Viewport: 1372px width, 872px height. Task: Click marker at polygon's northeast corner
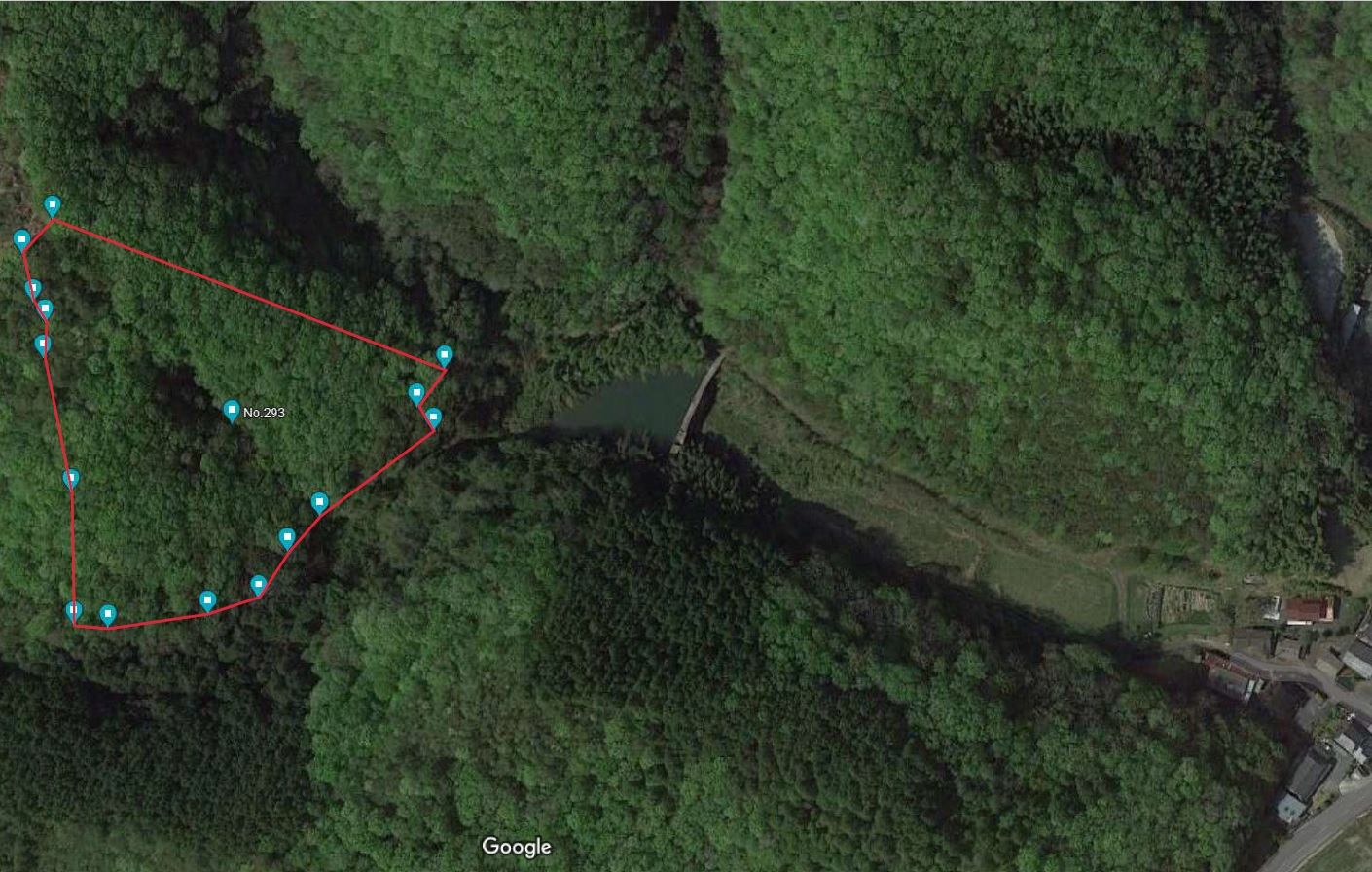click(x=445, y=355)
